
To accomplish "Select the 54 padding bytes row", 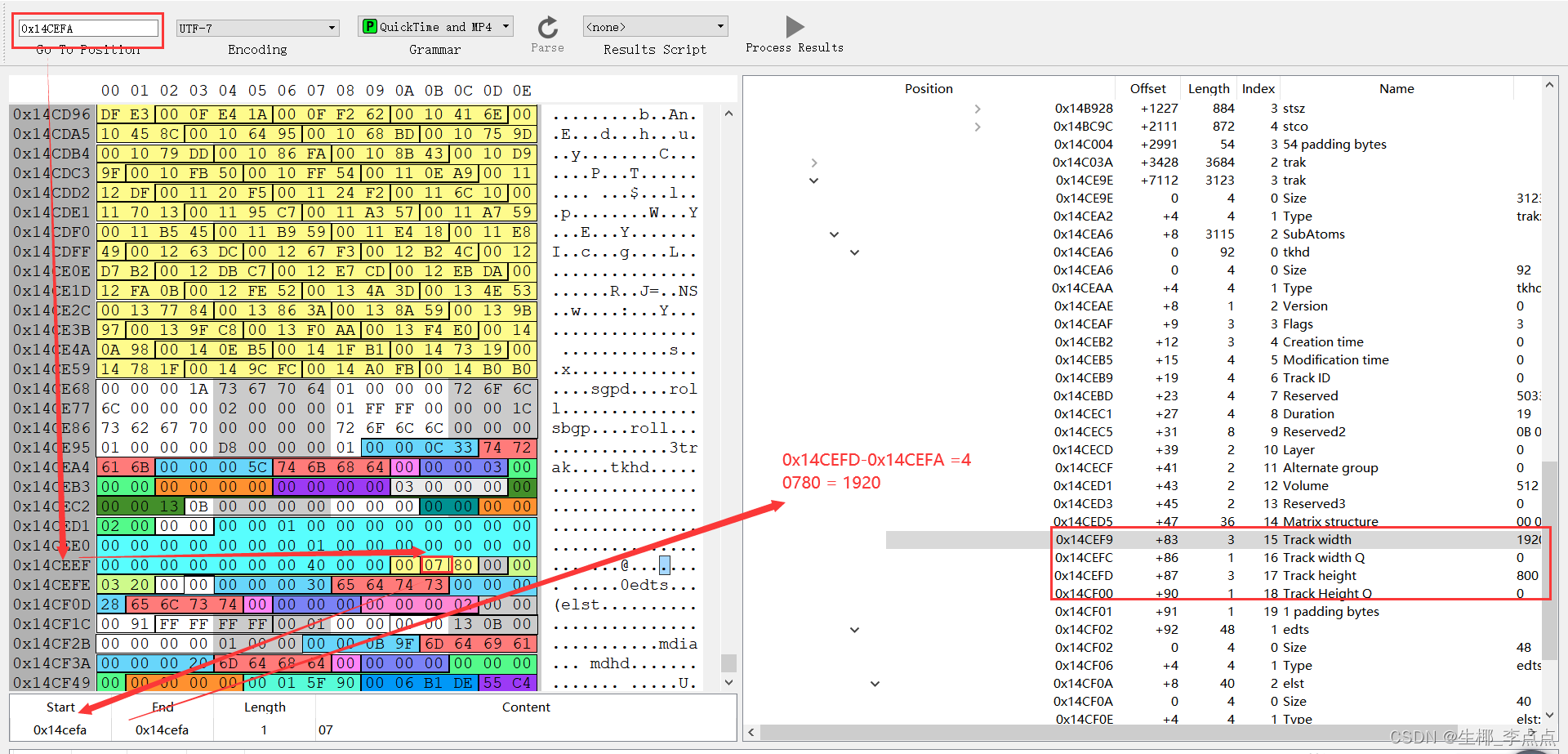I will 1214,145.
